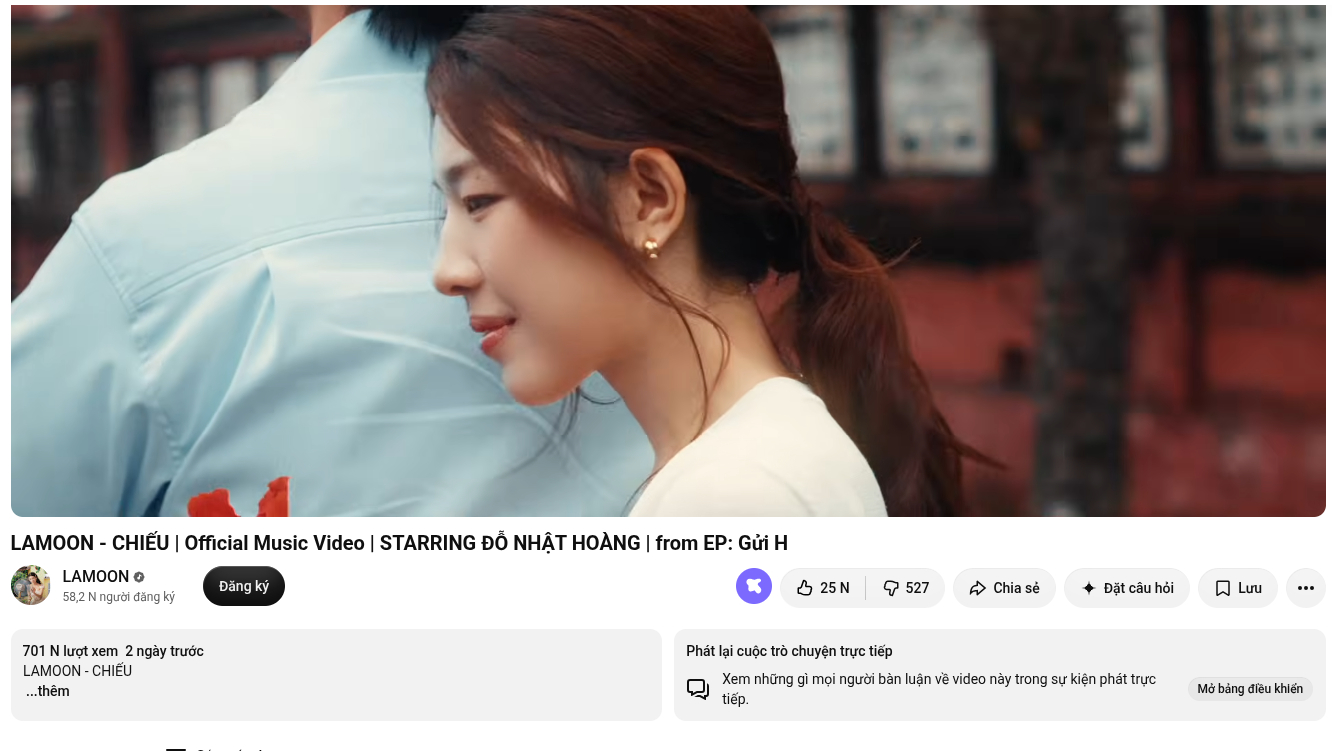The width and height of the screenshot is (1332, 751).
Task: Click Mở bảng điều khiển button
Action: tap(1250, 689)
